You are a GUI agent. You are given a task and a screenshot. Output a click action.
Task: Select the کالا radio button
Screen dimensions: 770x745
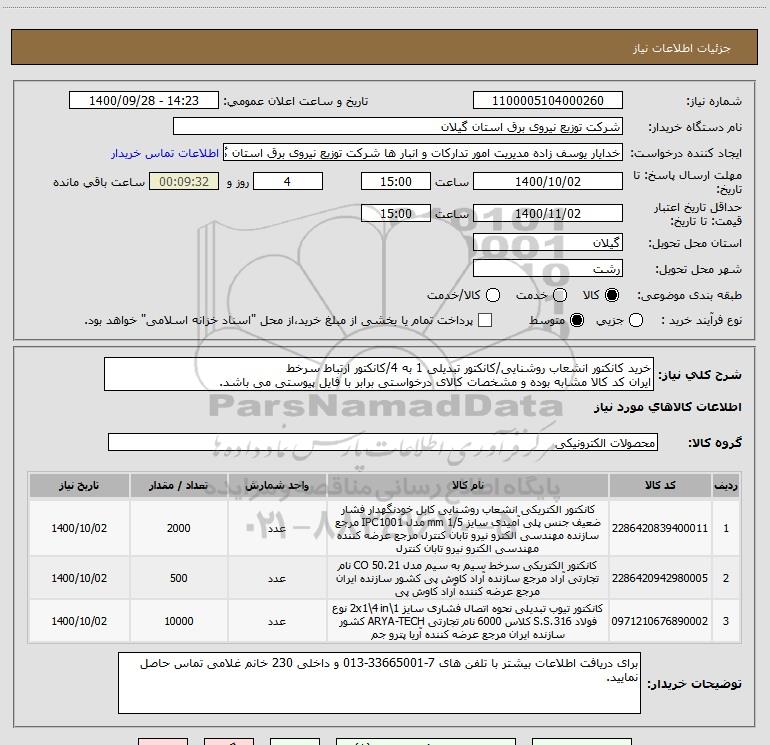click(612, 295)
